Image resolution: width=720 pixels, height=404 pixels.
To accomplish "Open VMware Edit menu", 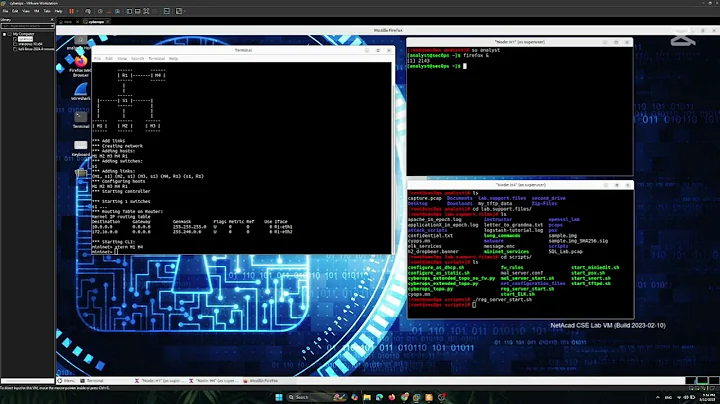I will click(15, 11).
